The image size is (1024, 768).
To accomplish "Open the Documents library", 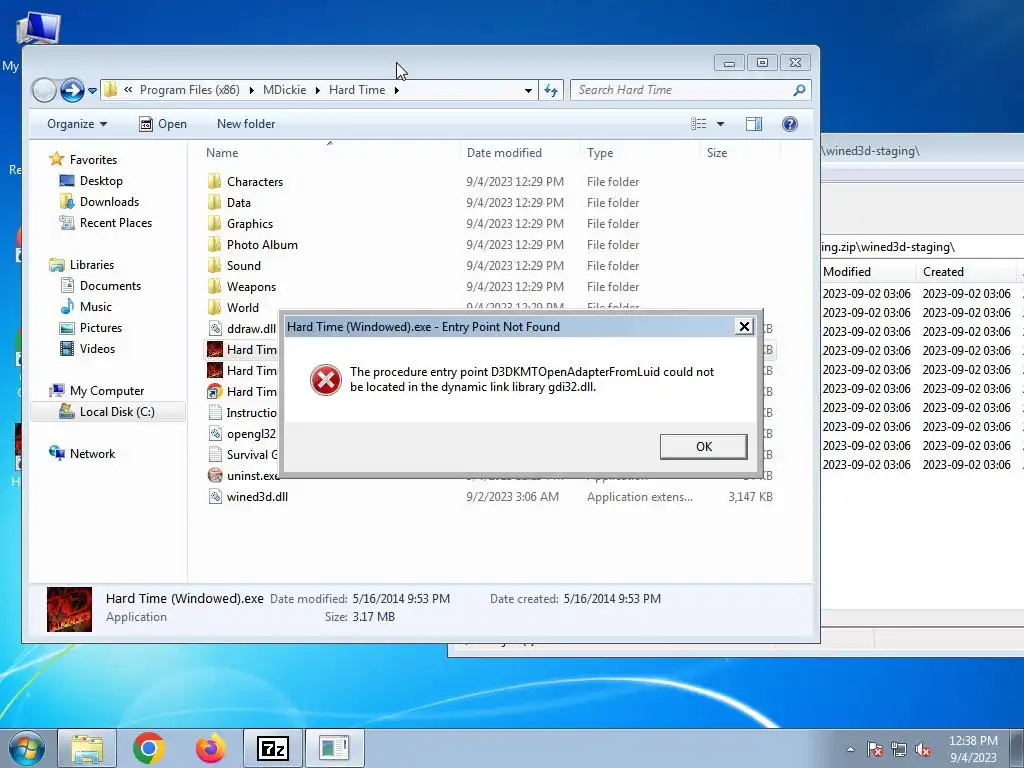I will tap(110, 285).
